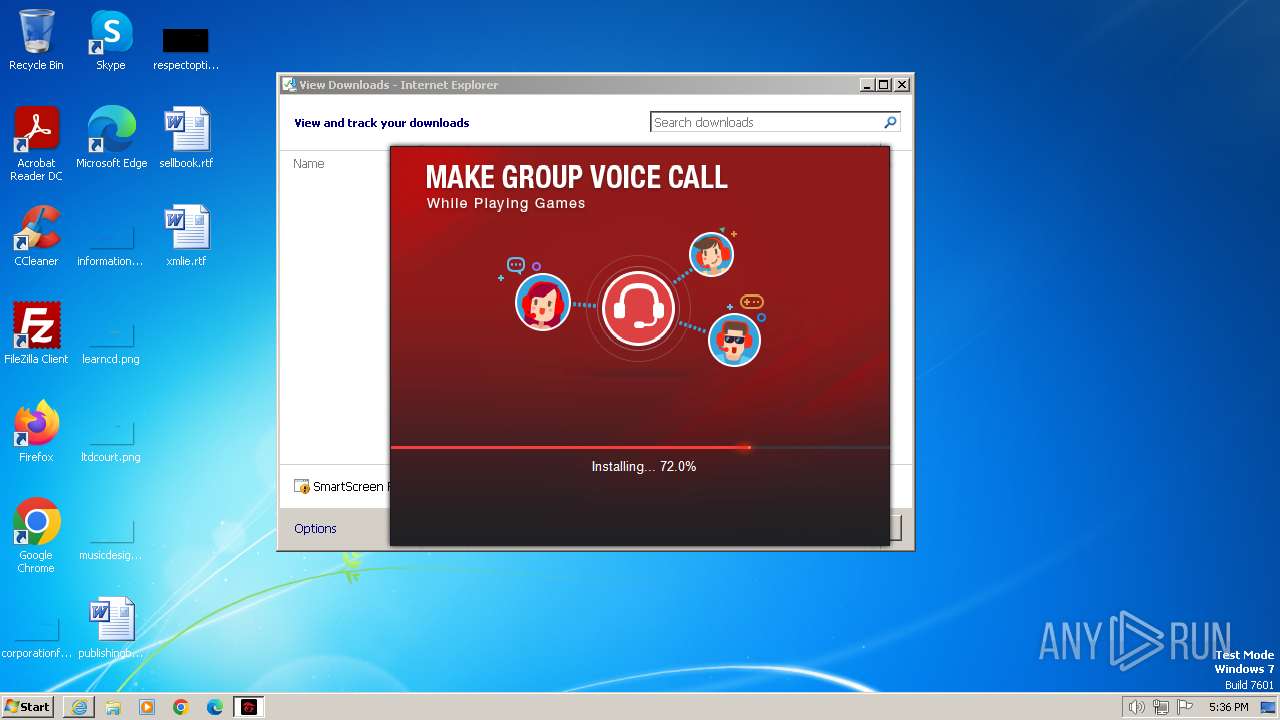Click the Name column header
Viewport: 1280px width, 720px height.
309,163
